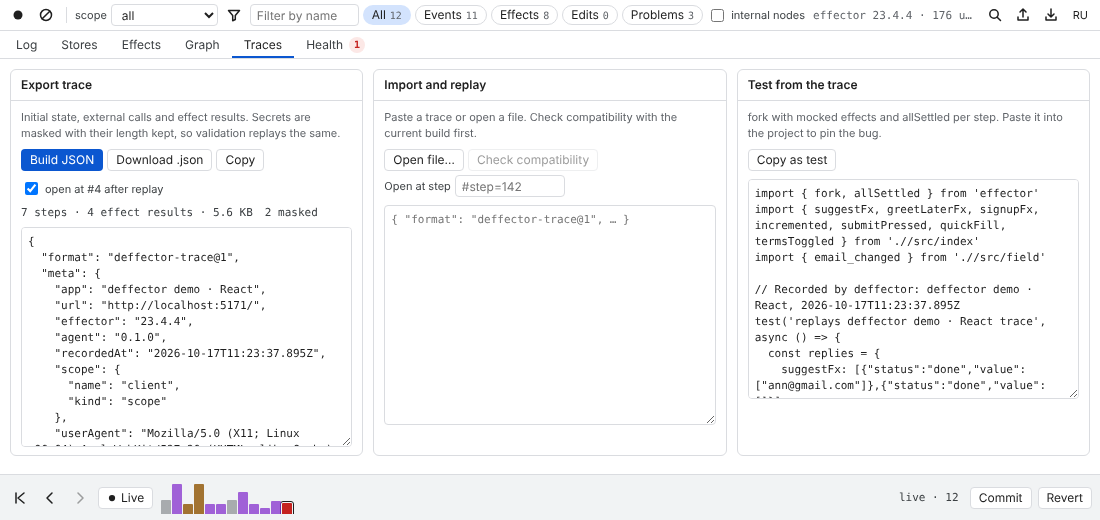Screen dimensions: 1100x520
Task: Click the filter funnel icon
Action: pyautogui.click(x=234, y=15)
